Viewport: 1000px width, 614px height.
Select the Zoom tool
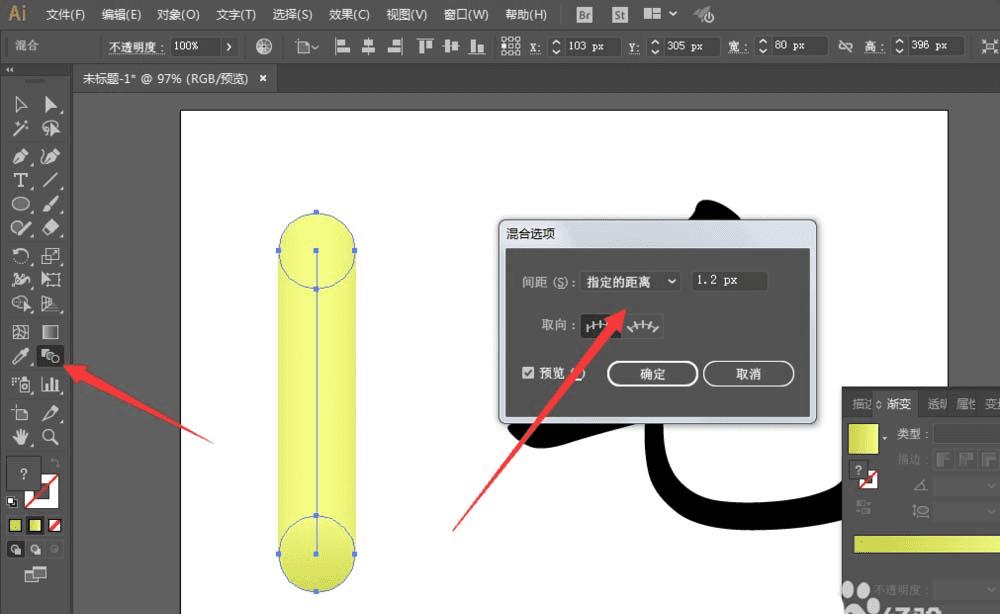pos(50,437)
